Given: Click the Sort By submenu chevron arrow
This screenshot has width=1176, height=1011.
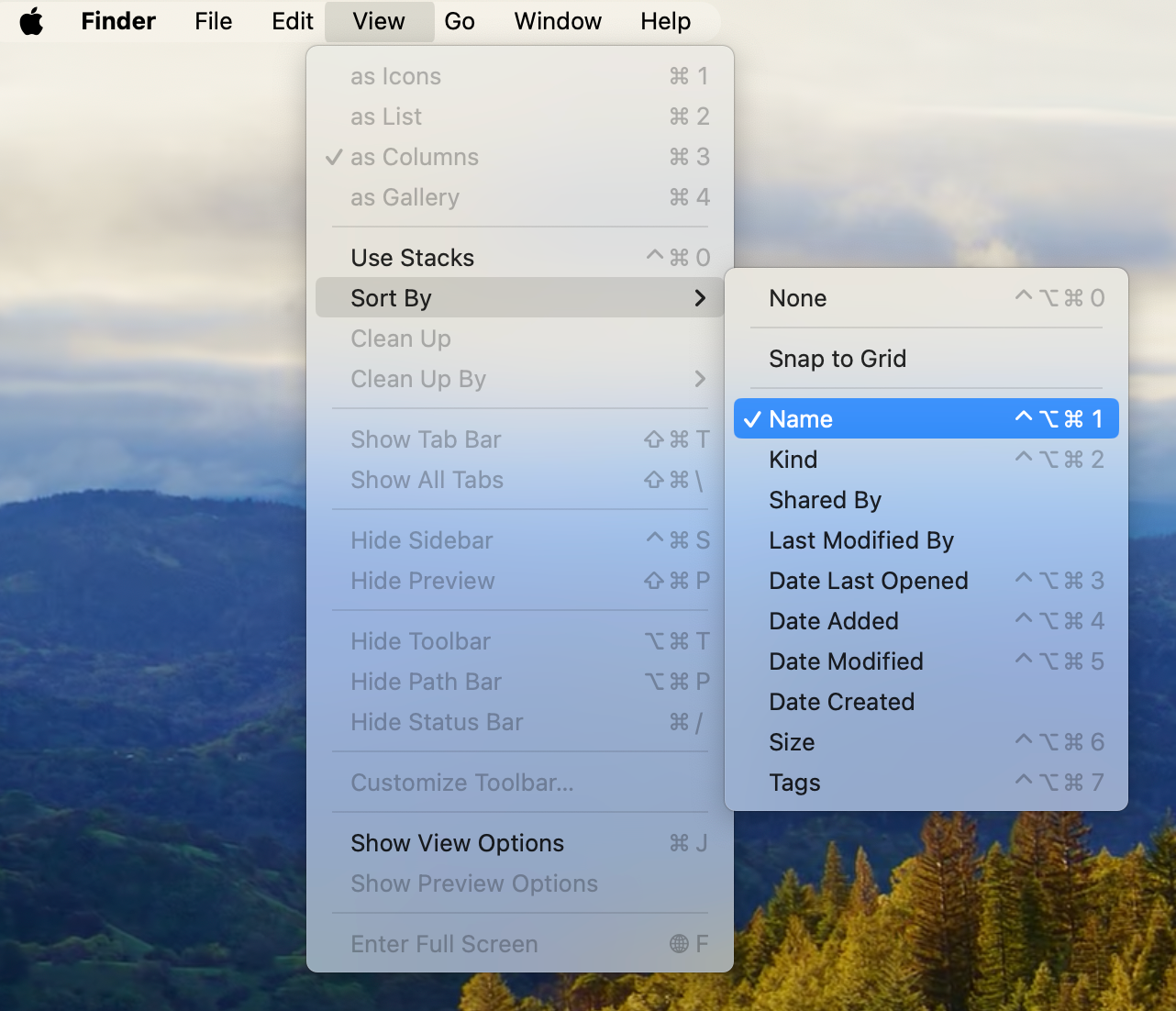Looking at the screenshot, I should click(700, 298).
